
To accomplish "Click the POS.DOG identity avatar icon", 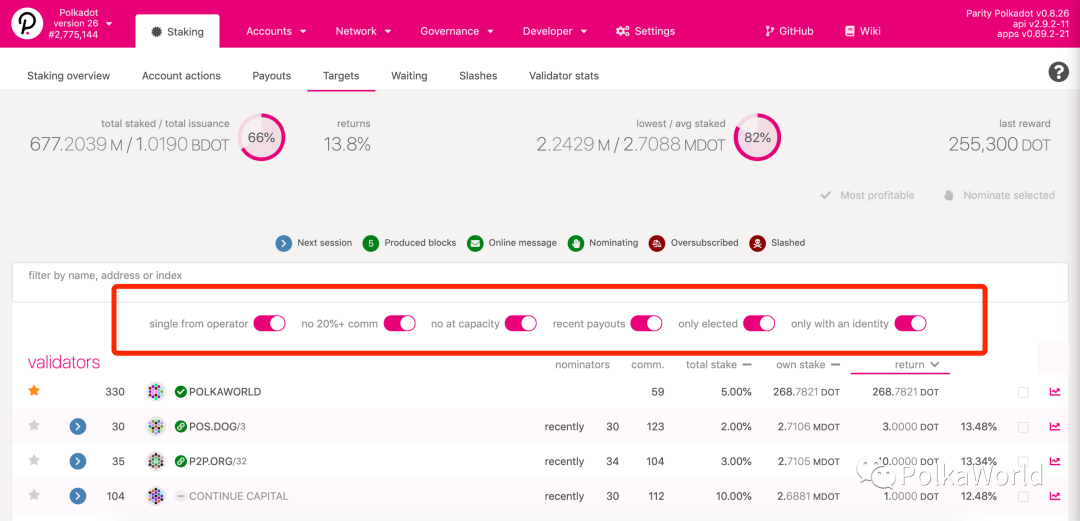I will [x=156, y=427].
